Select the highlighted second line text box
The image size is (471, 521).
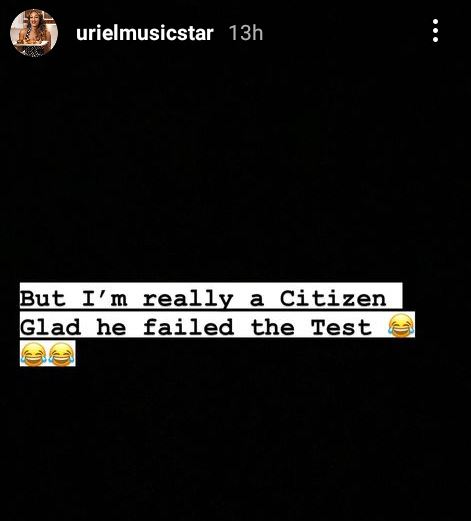pyautogui.click(x=217, y=324)
